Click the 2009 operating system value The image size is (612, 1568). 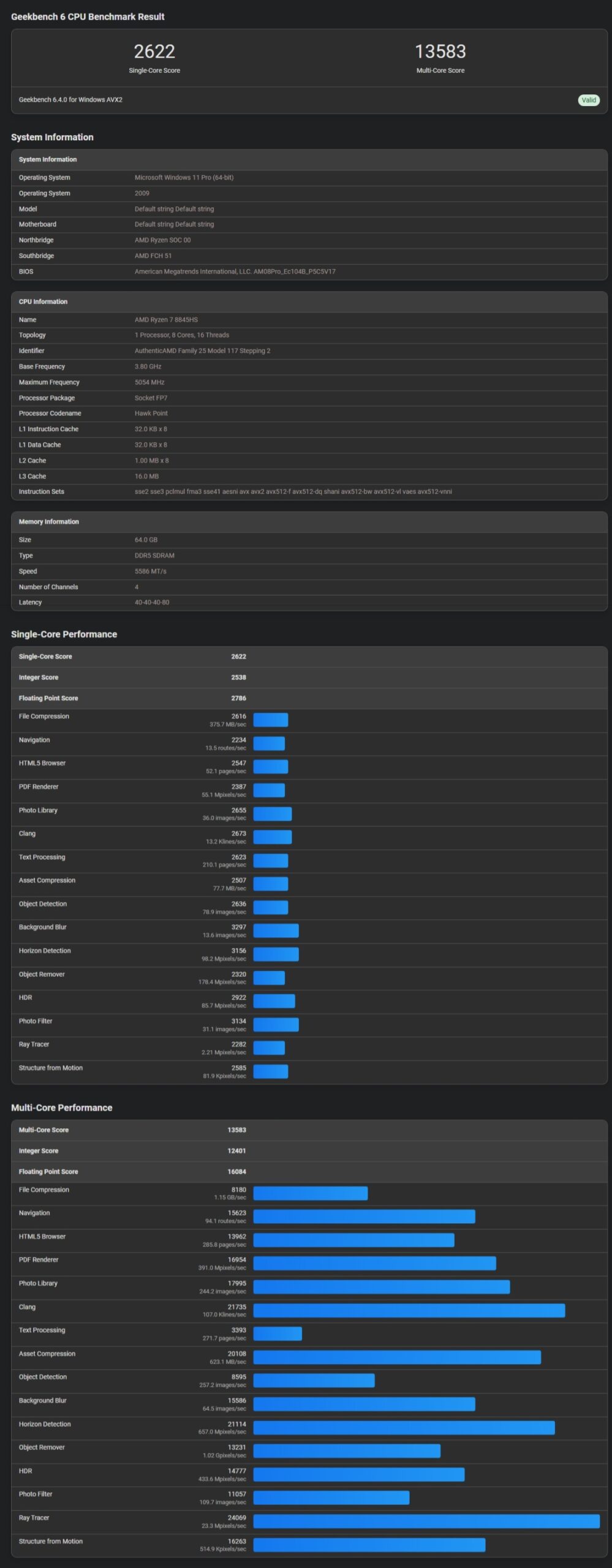[x=142, y=193]
